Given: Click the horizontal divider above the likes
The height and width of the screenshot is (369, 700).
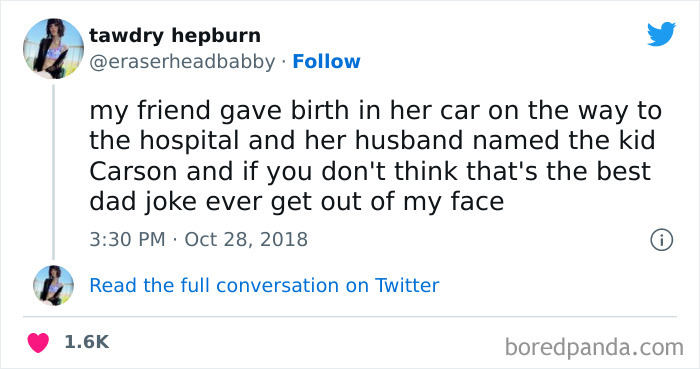Looking at the screenshot, I should click(350, 317).
